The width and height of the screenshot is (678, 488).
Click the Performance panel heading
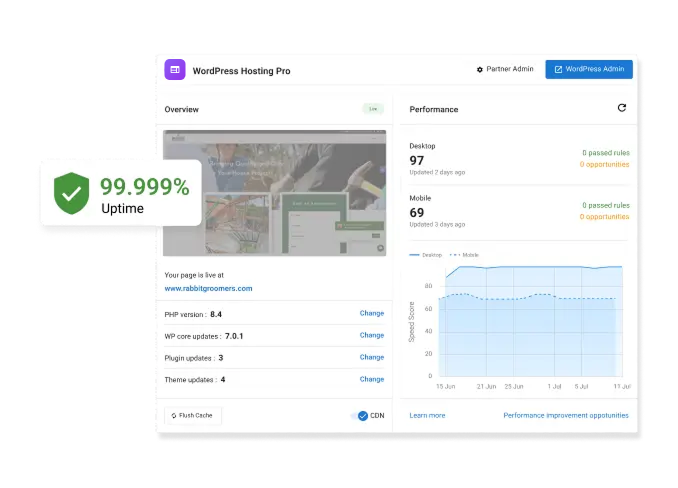[434, 109]
